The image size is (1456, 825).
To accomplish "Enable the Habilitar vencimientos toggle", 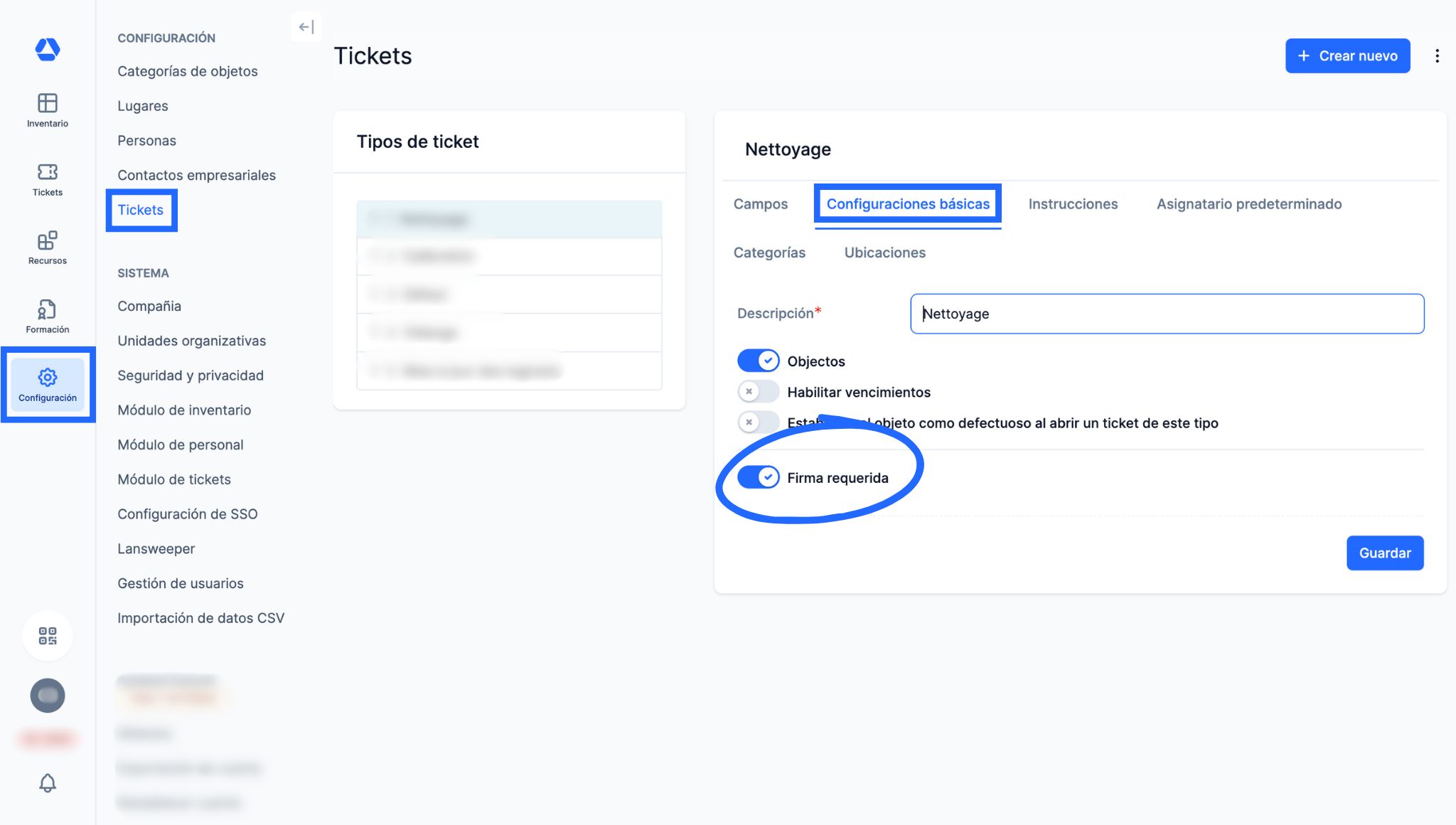I will coord(758,392).
